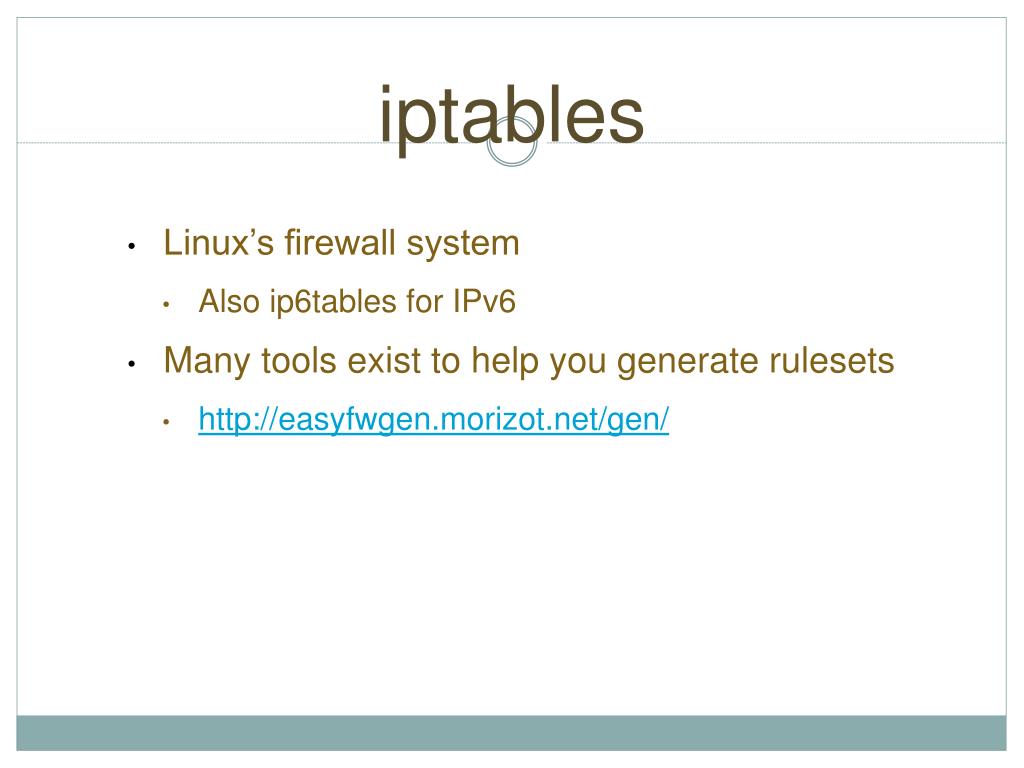Viewport: 1024px width, 768px height.
Task: Click the dotted divider line left of title
Action: (x=198, y=142)
